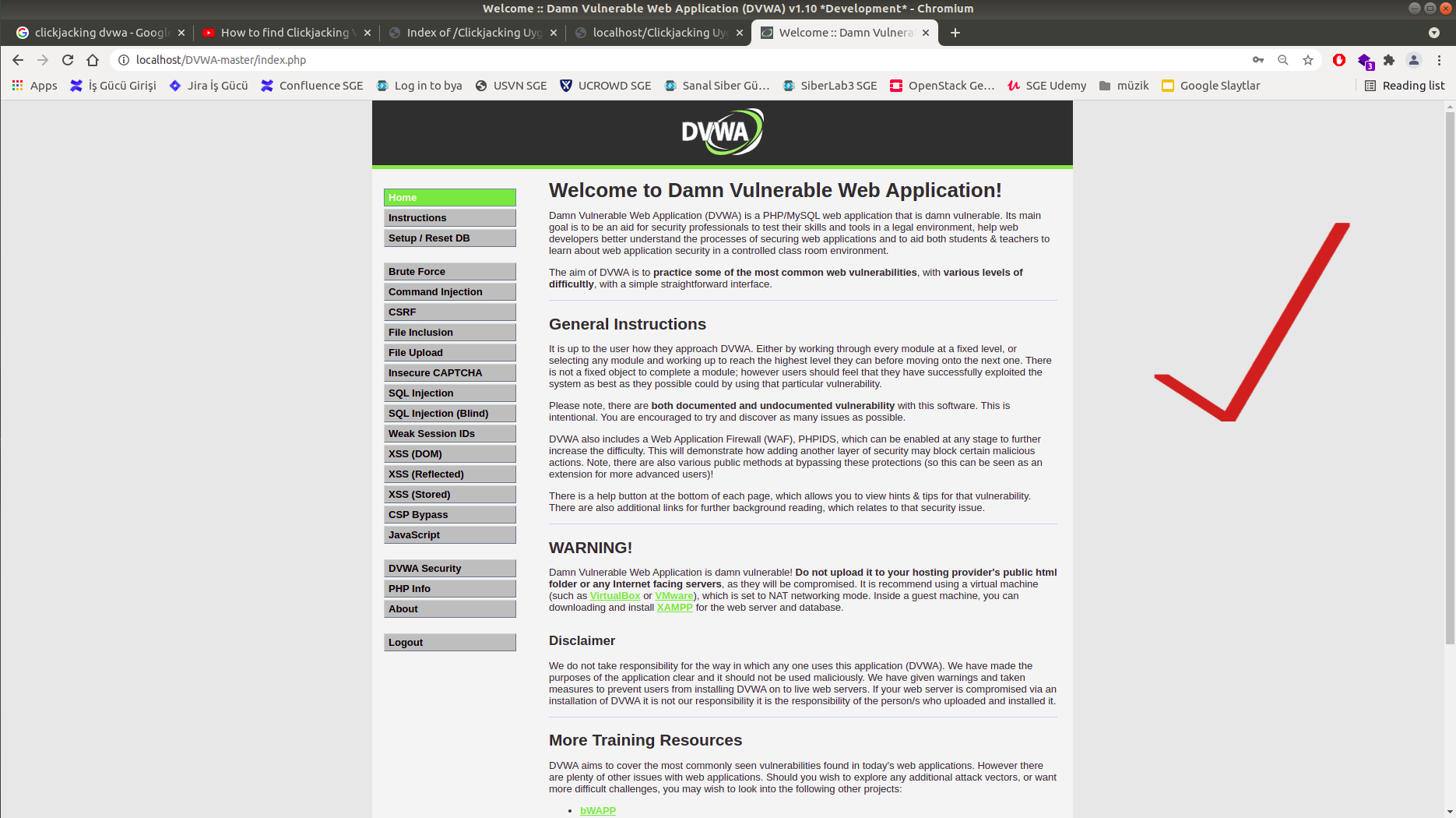This screenshot has height=818, width=1456.
Task: Open the Reading list panel
Action: click(x=1405, y=86)
